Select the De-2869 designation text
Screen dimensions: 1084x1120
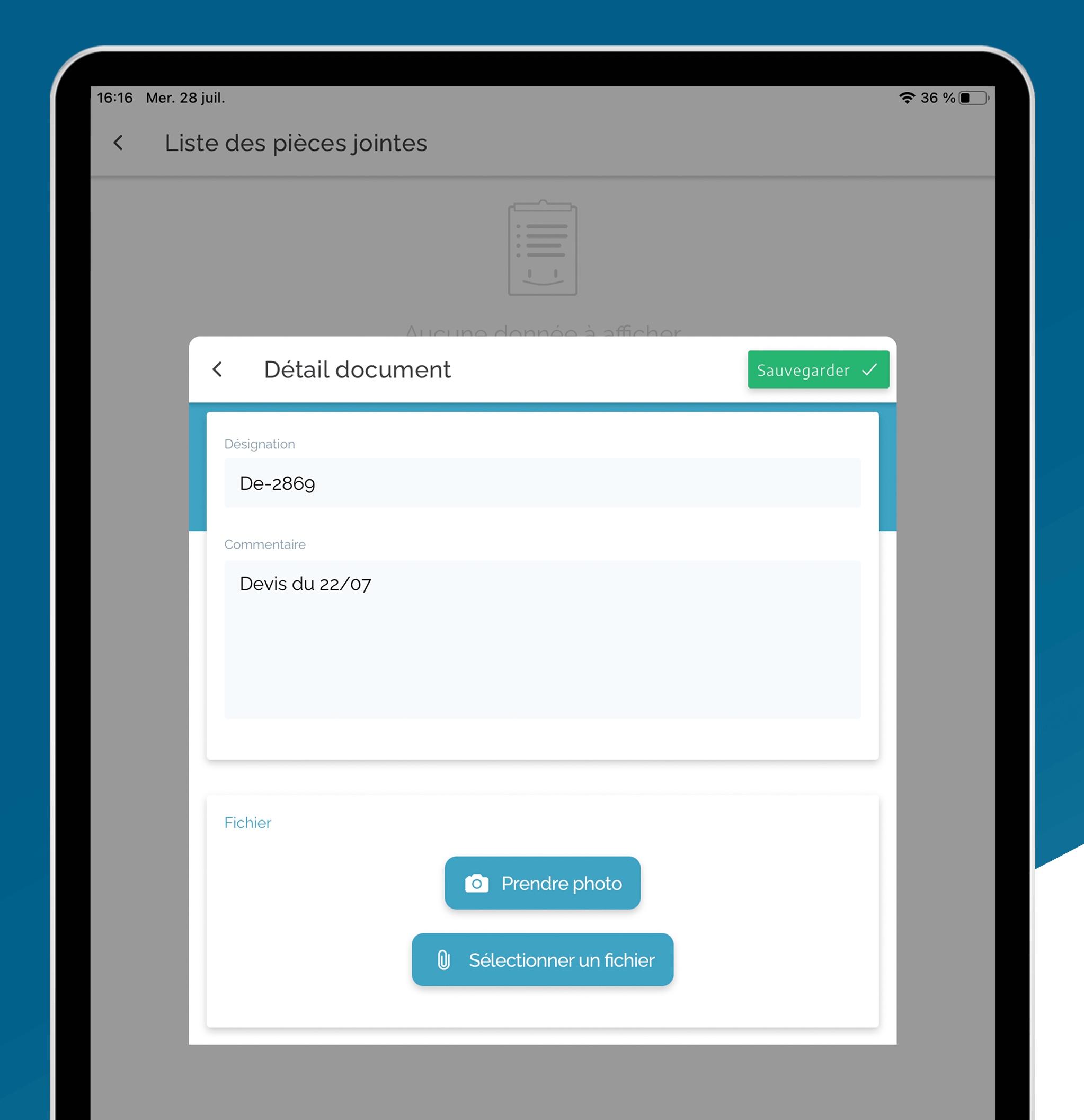click(x=277, y=483)
